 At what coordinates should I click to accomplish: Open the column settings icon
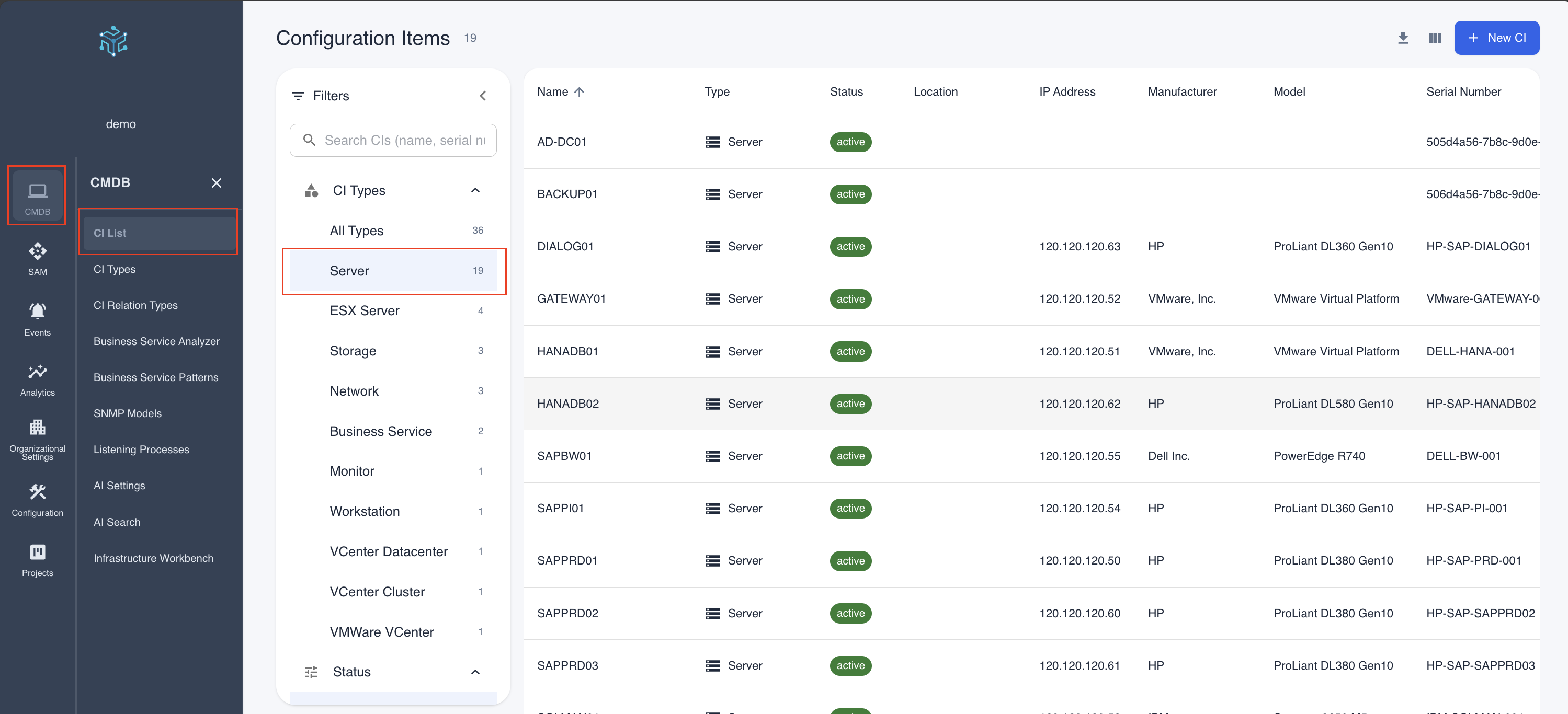(x=1434, y=38)
